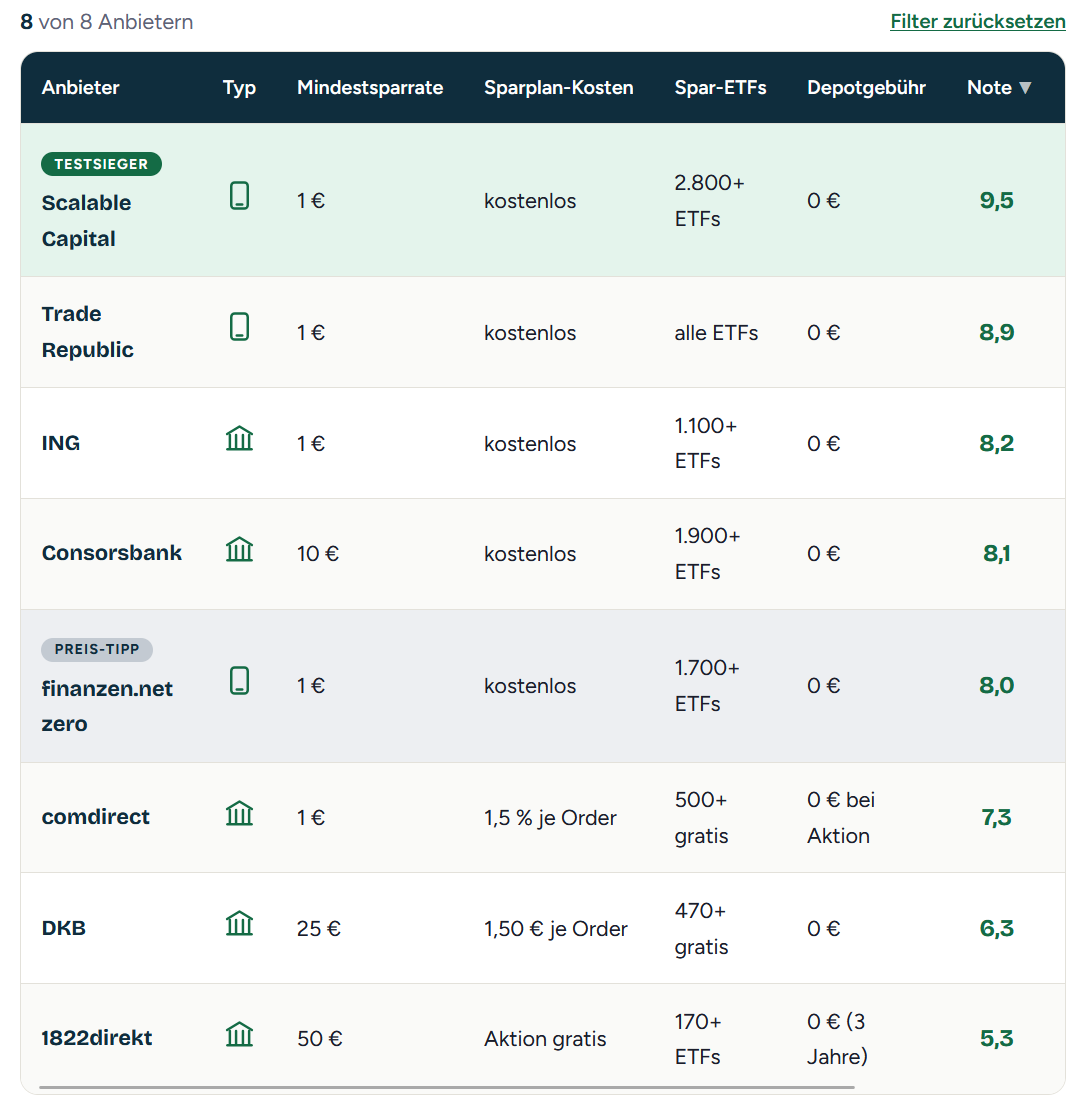Click 1822direkt's 5,3 rating
Screen dimensions: 1081x1108
click(x=996, y=1039)
